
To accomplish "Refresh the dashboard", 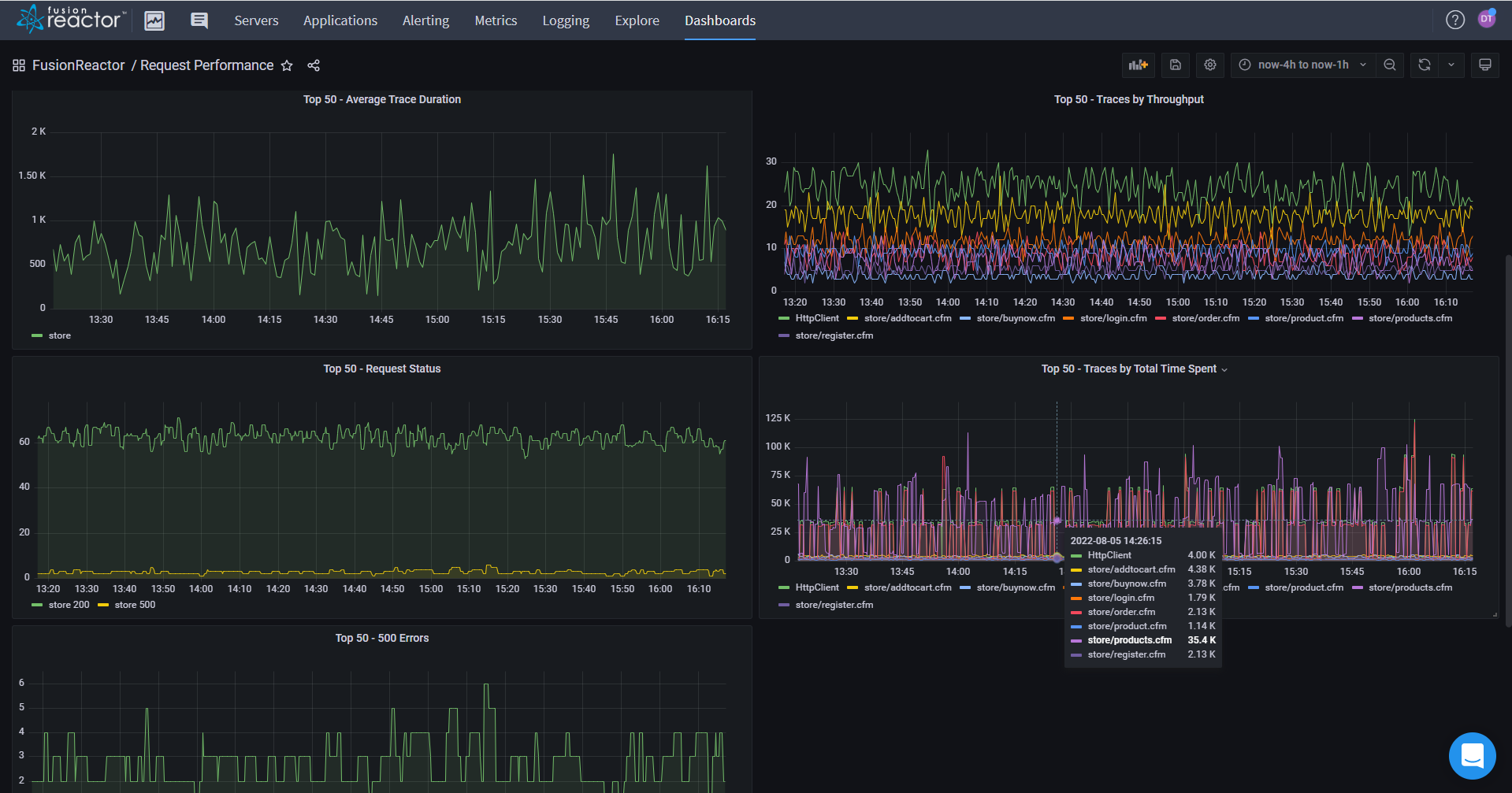I will coord(1425,65).
